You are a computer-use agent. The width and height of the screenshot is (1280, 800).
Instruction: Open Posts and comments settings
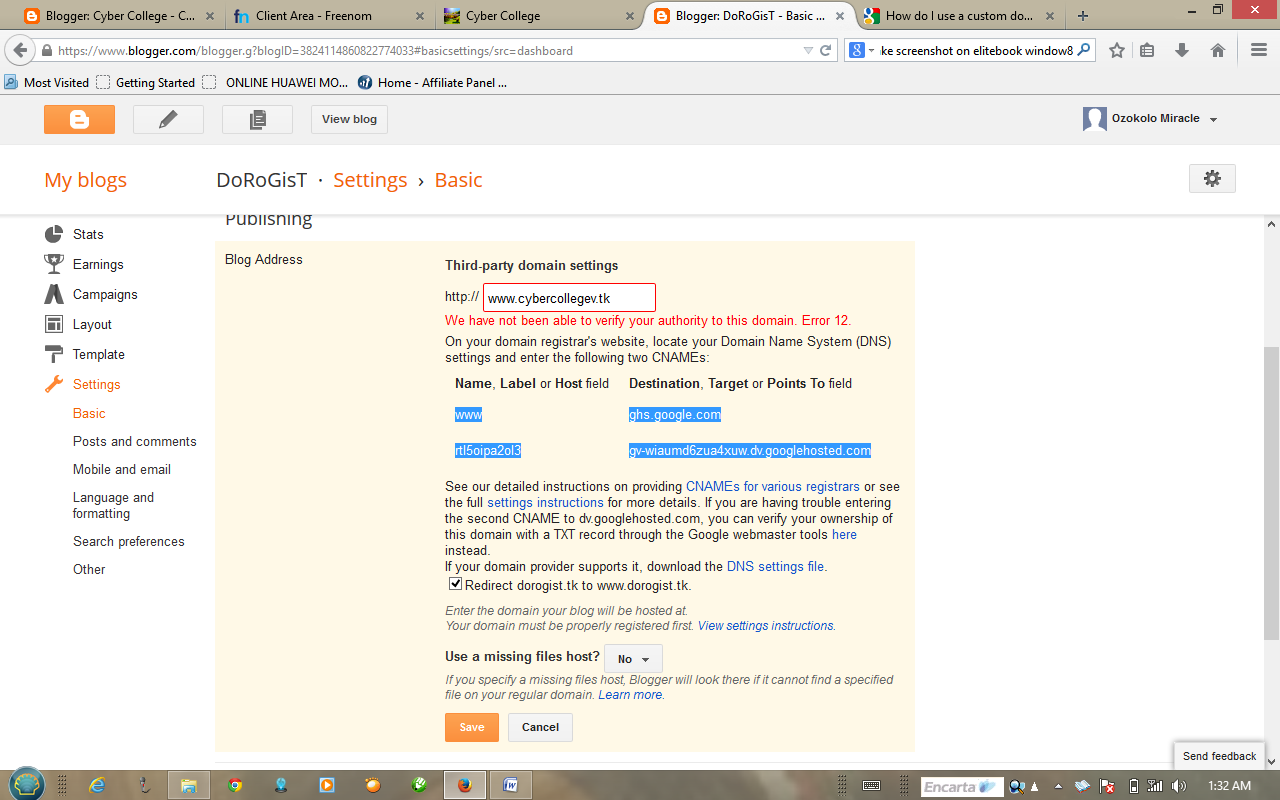[135, 441]
